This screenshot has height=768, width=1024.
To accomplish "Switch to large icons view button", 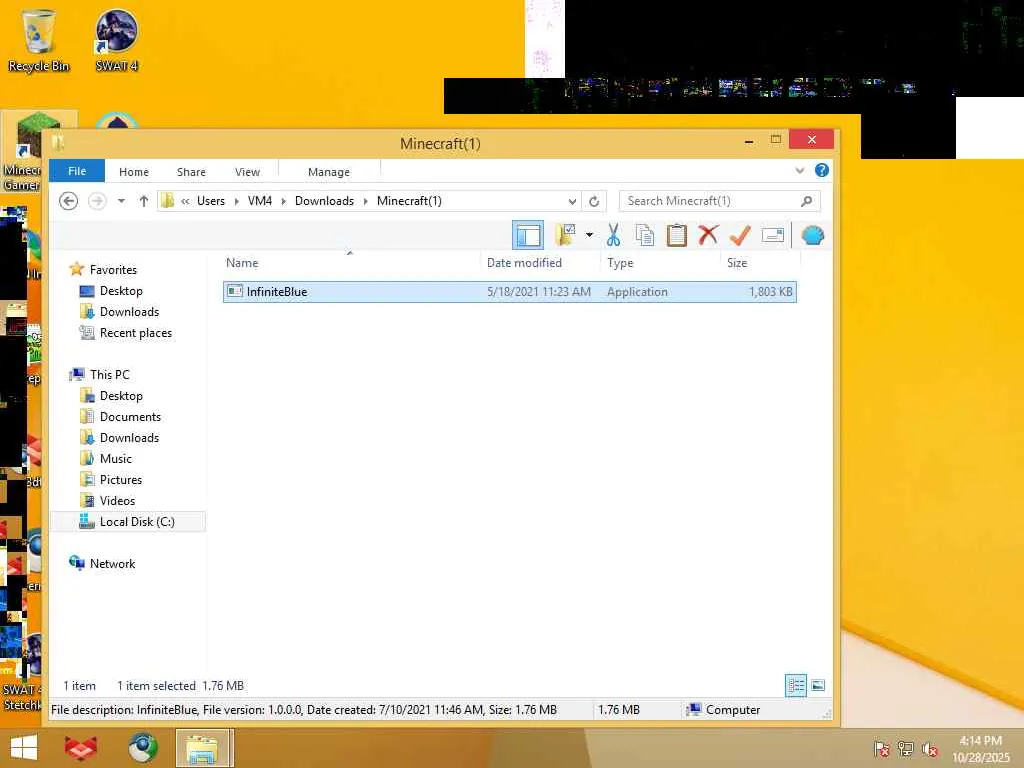I will coord(818,685).
